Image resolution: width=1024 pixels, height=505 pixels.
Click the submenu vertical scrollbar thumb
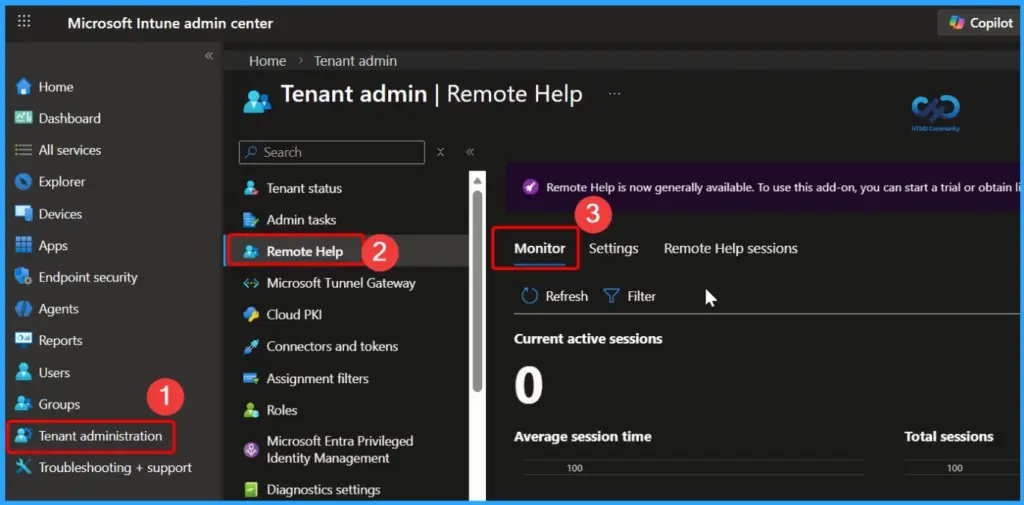tap(477, 291)
